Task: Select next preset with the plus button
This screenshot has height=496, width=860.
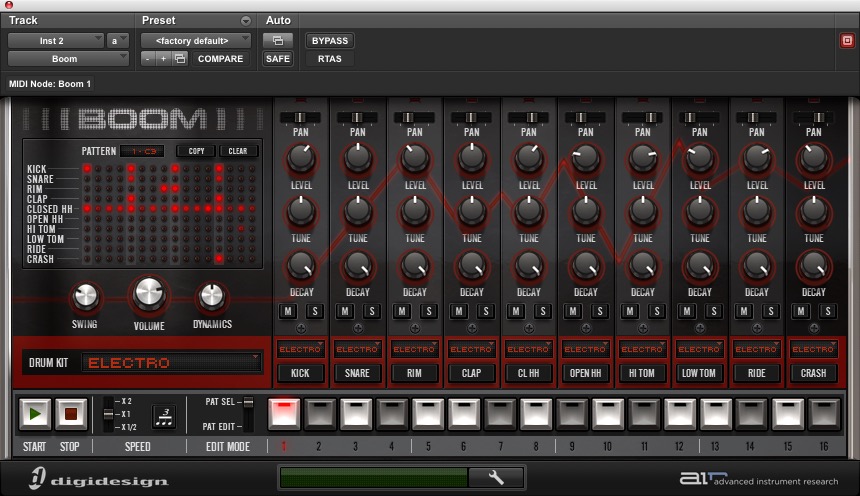Action: click(x=163, y=59)
